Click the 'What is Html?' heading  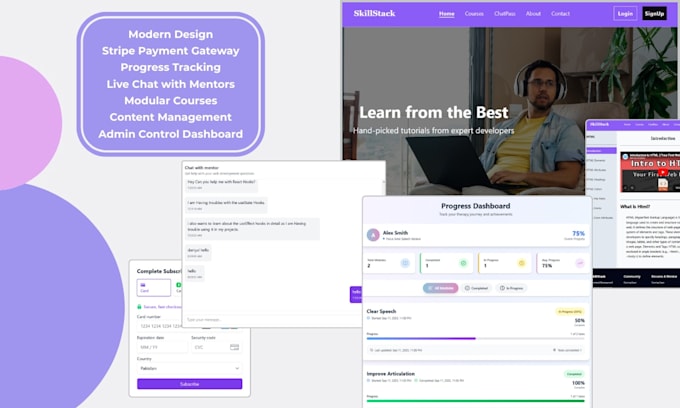tap(635, 206)
